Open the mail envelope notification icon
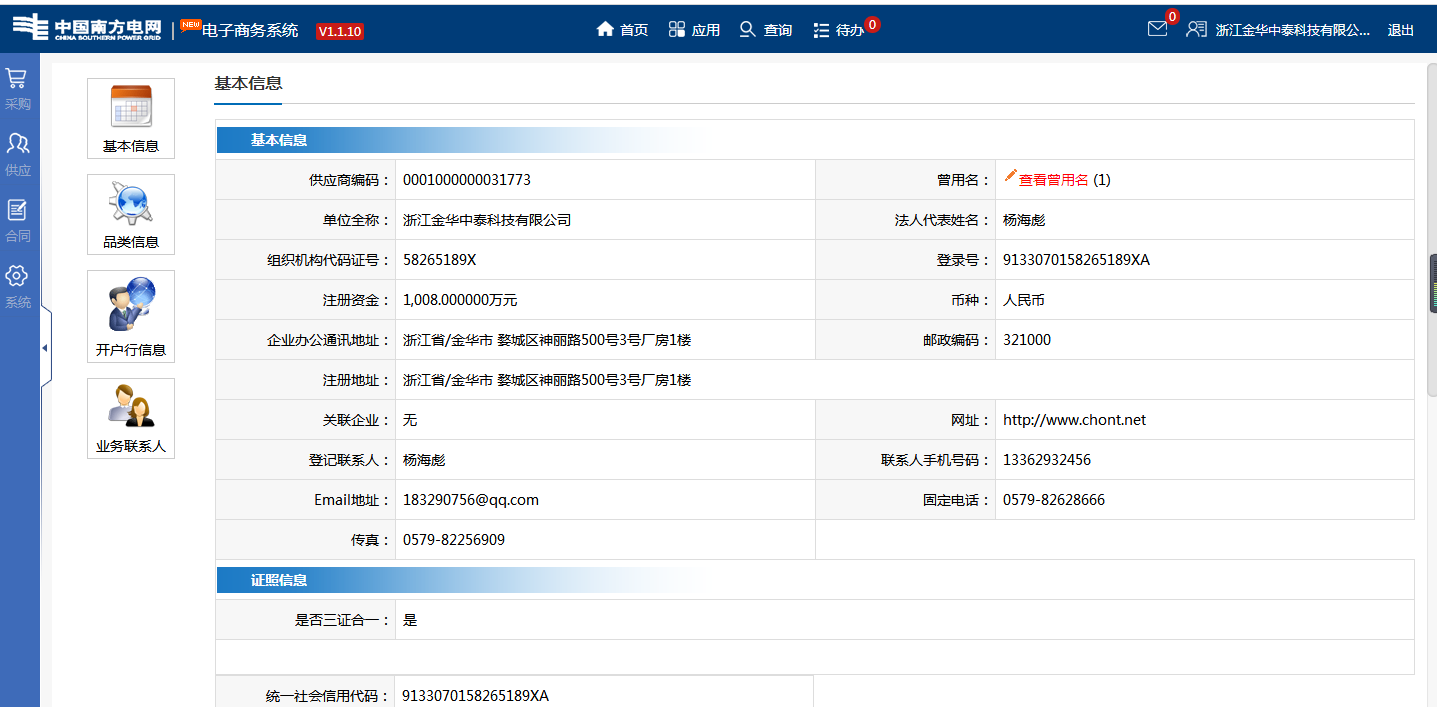1437x707 pixels. click(1157, 29)
